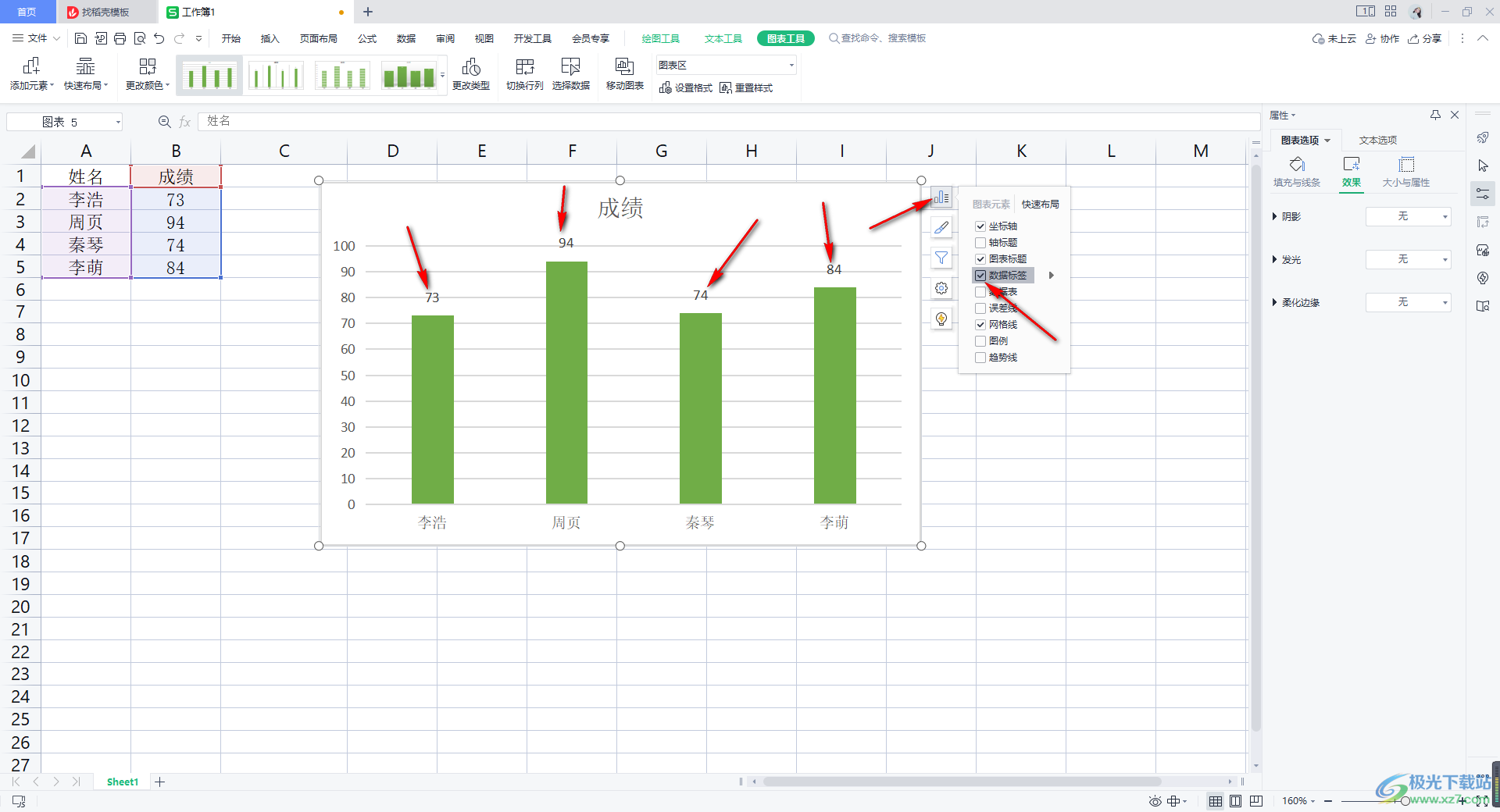
Task: Check the 误差线 (Error Bars) checkbox
Action: coord(980,308)
